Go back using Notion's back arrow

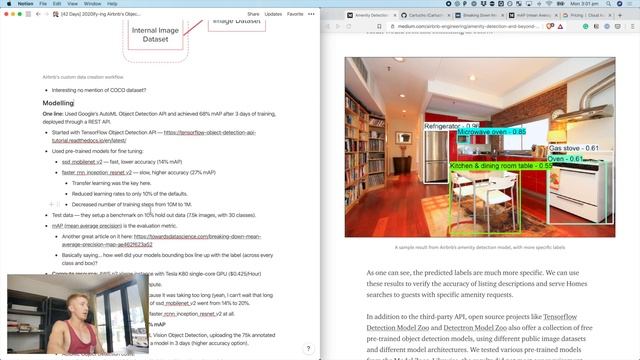click(x=38, y=14)
